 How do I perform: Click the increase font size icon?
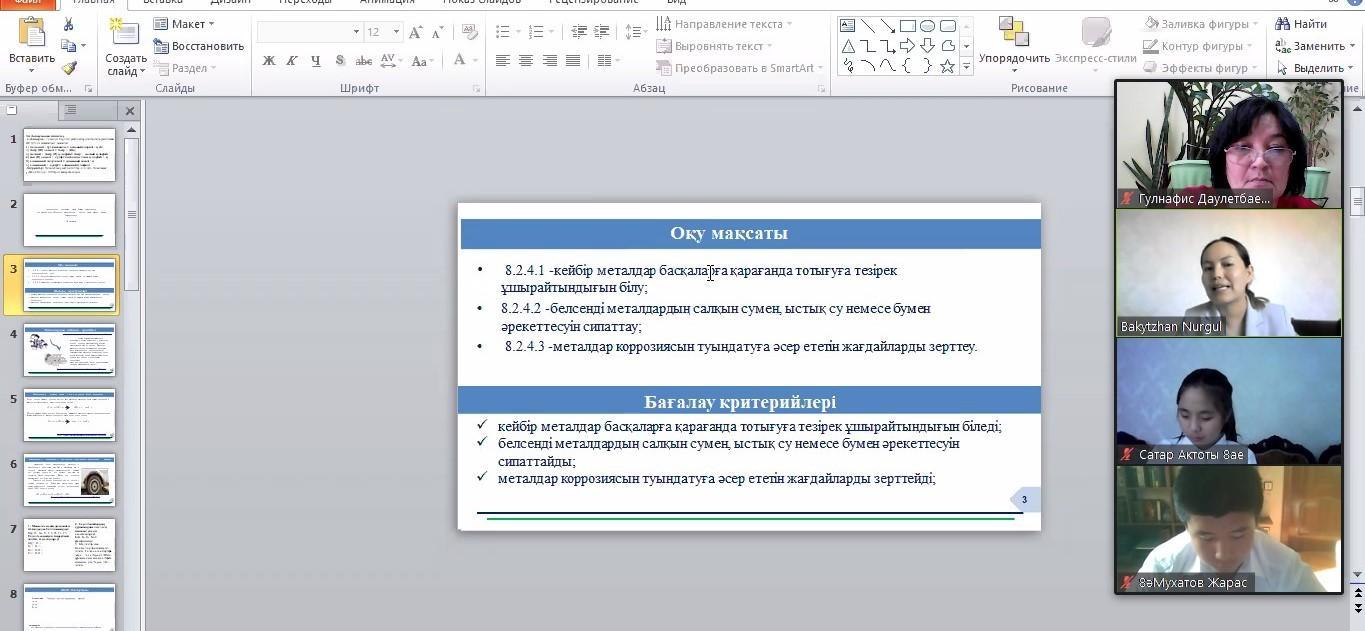point(417,32)
